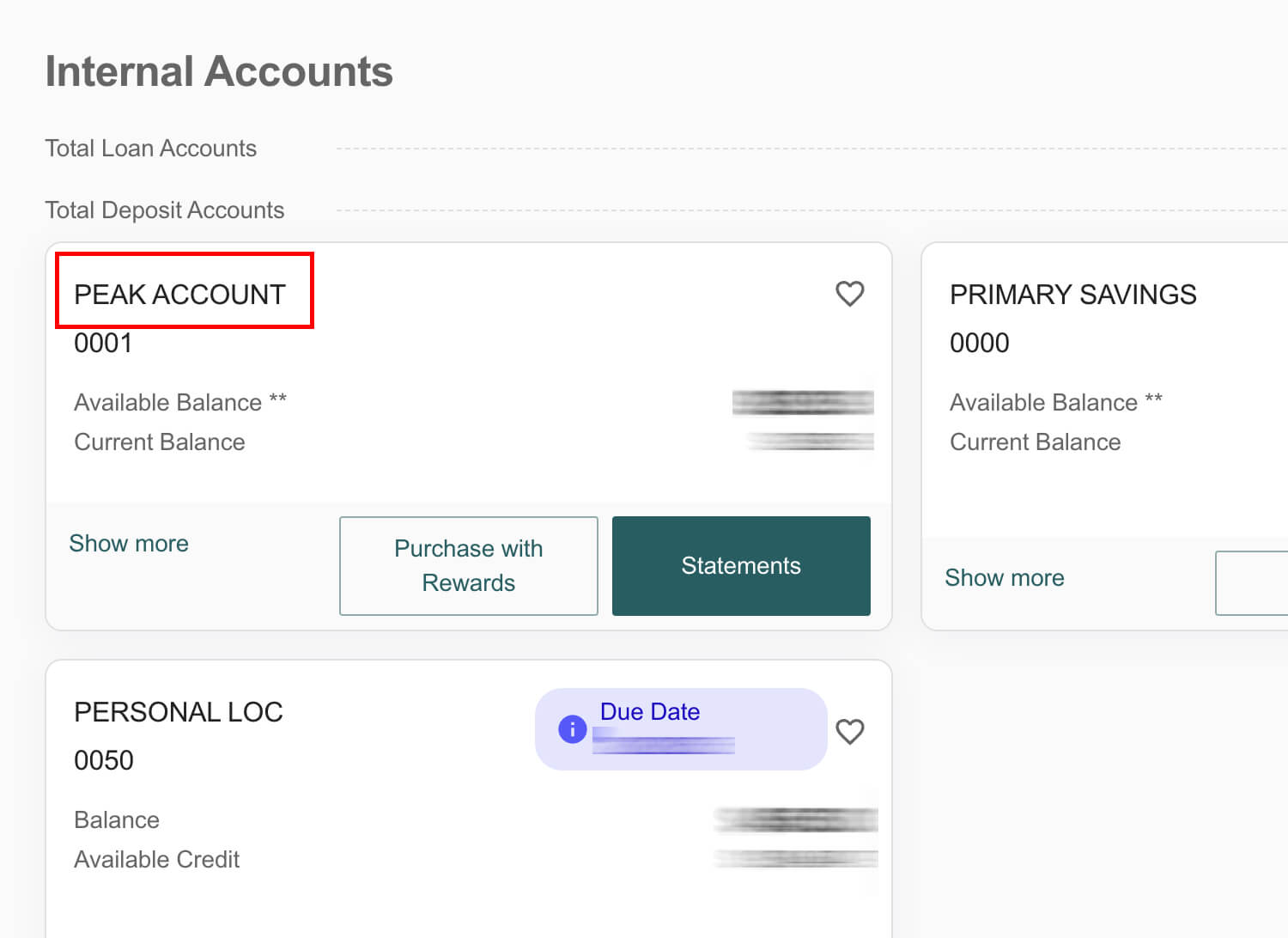This screenshot has height=938, width=1288.
Task: Click the heart icon on PEAK ACCOUNT
Action: point(850,294)
